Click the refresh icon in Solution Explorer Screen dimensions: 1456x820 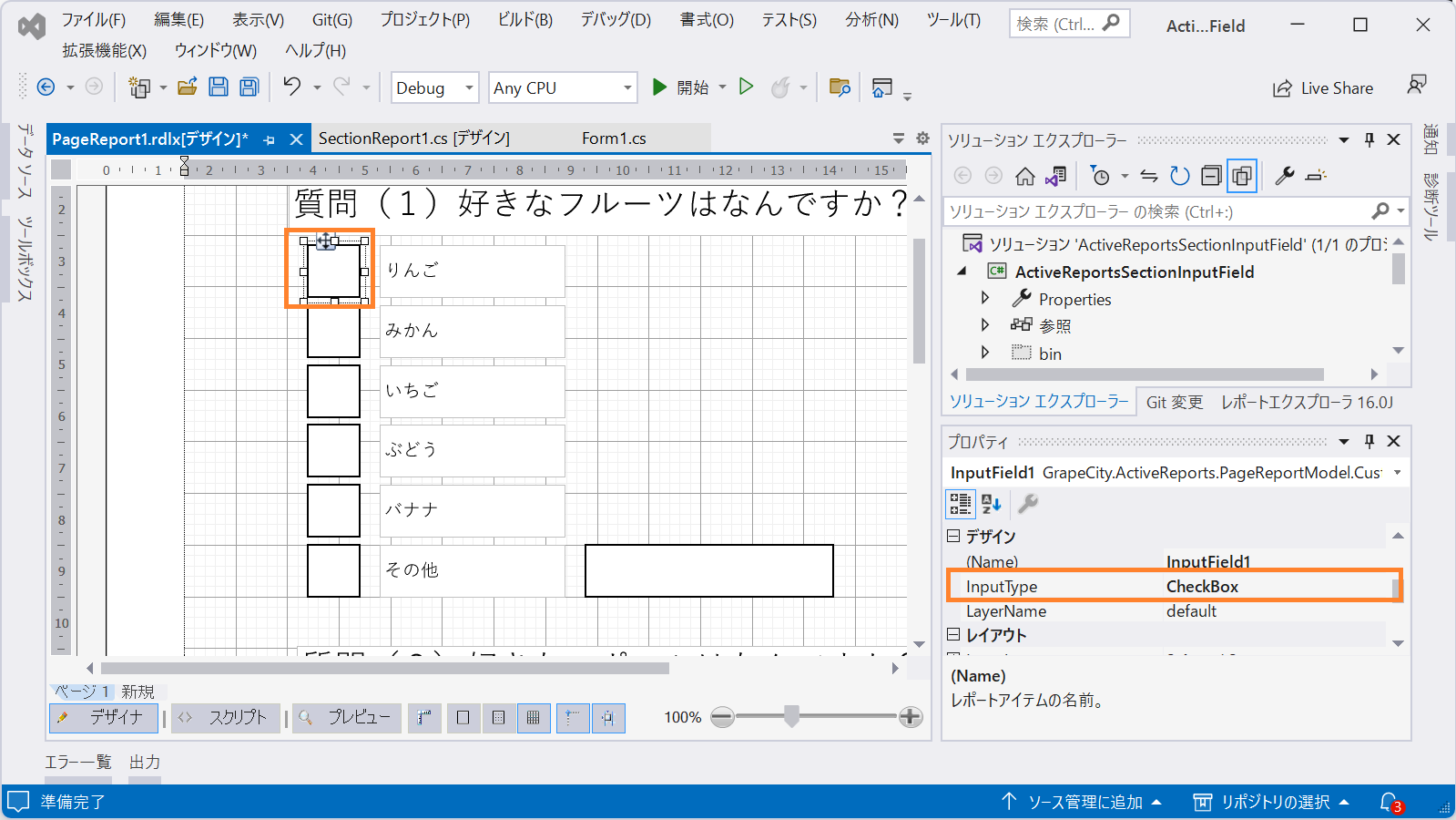(x=1180, y=176)
